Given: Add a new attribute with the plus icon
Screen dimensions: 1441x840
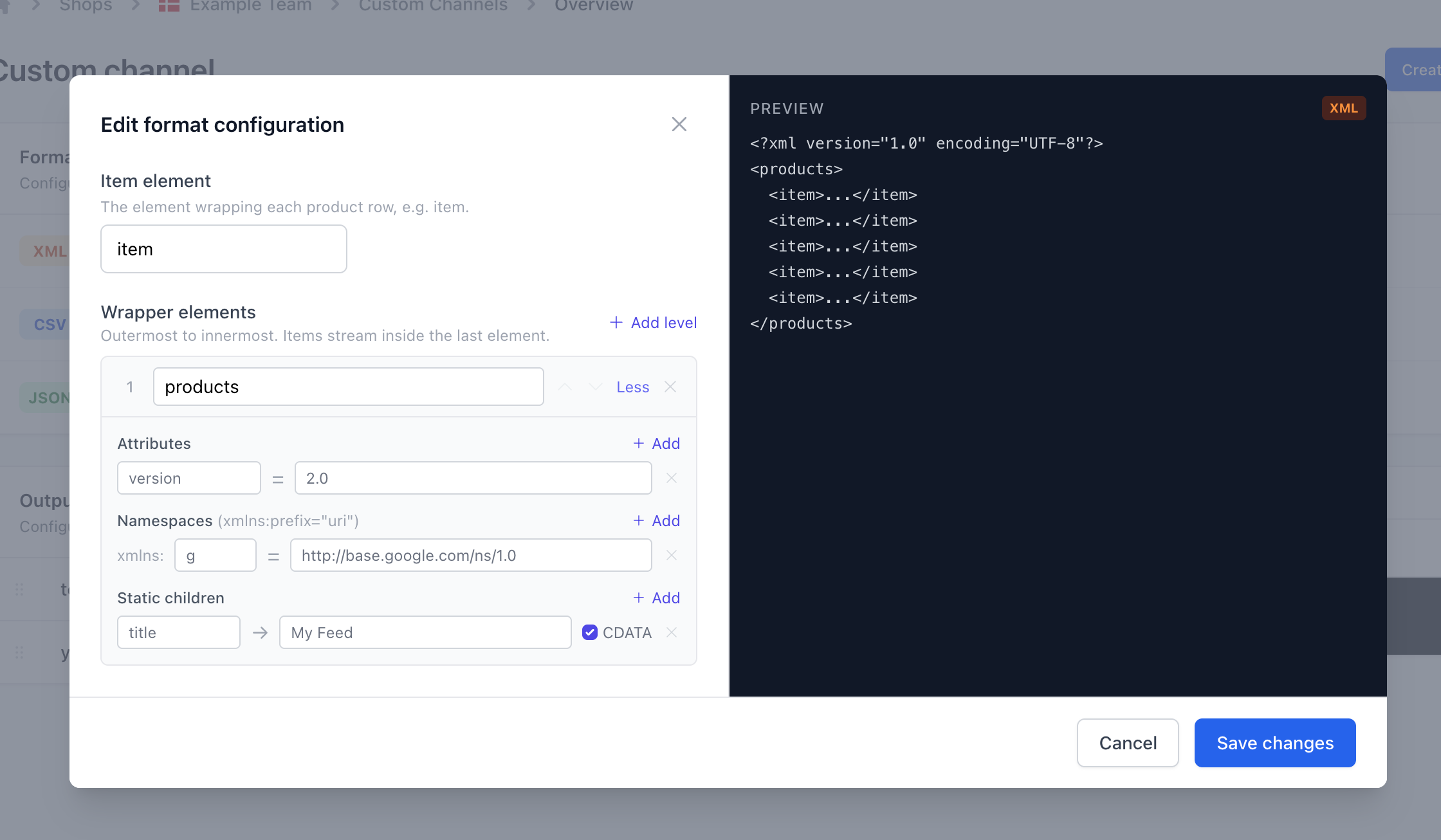Looking at the screenshot, I should tap(656, 443).
